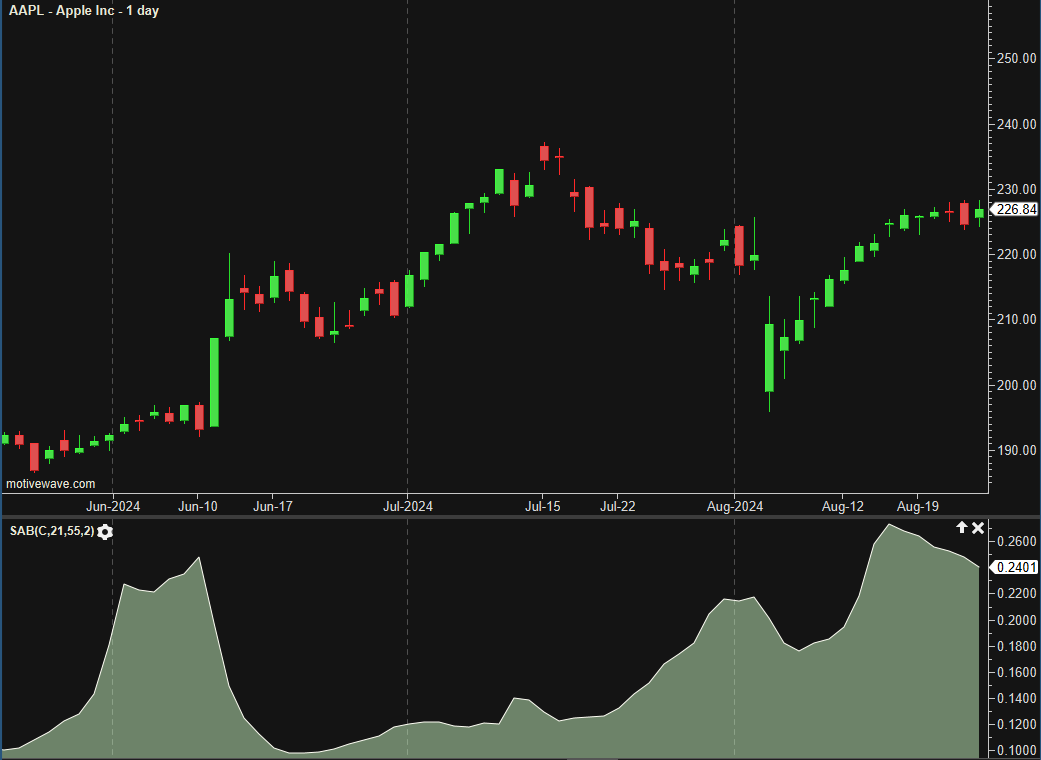1041x760 pixels.
Task: Click the SAB indicator peak near Aug-19
Action: [890, 525]
